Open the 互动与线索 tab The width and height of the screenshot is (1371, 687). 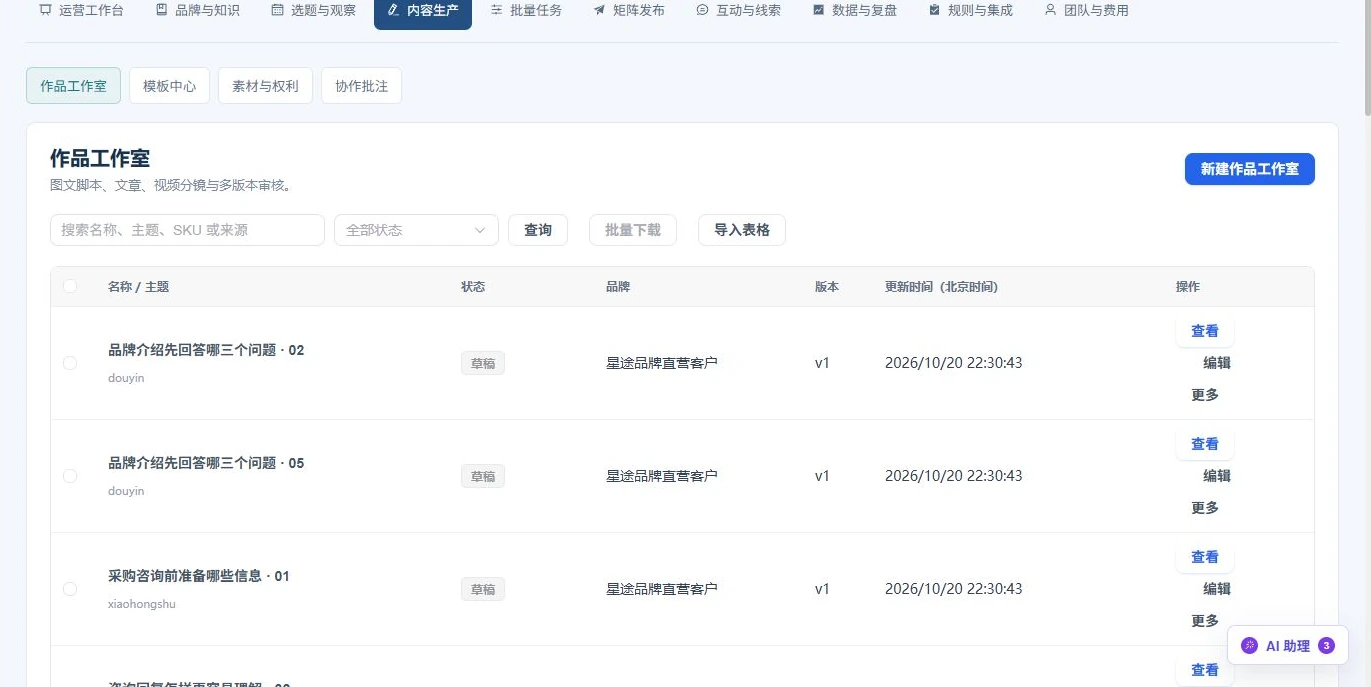click(x=738, y=11)
